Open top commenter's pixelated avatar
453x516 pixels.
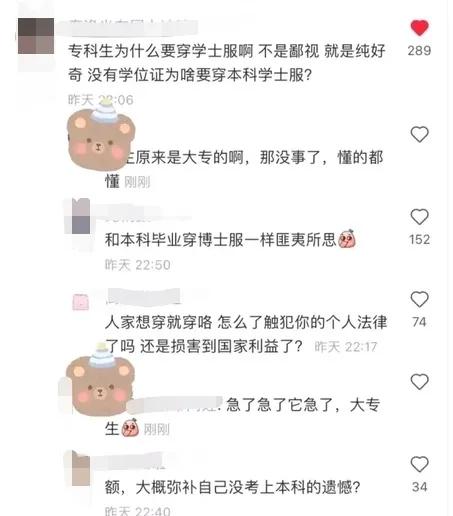(36, 36)
